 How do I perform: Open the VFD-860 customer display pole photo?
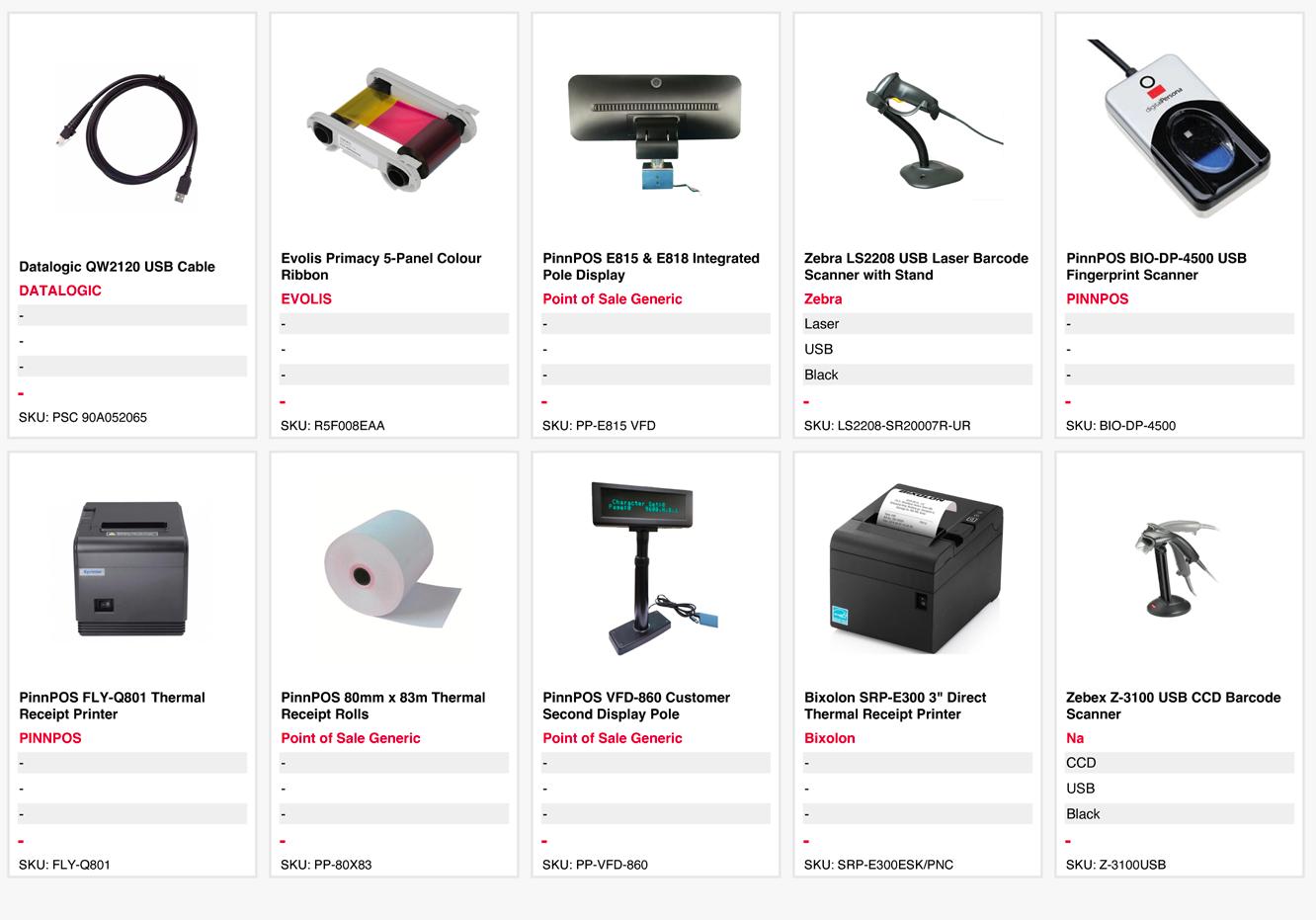click(655, 569)
